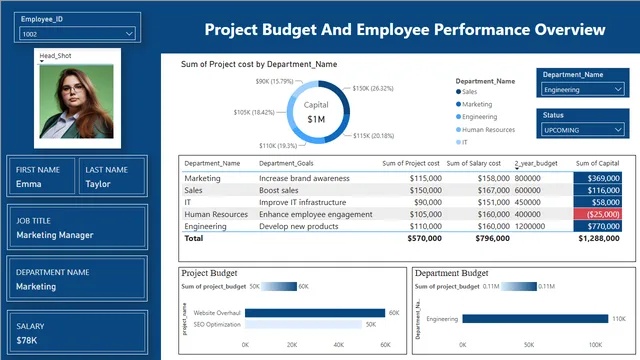
Task: Click the $796,000 total salary cost
Action: [492, 238]
